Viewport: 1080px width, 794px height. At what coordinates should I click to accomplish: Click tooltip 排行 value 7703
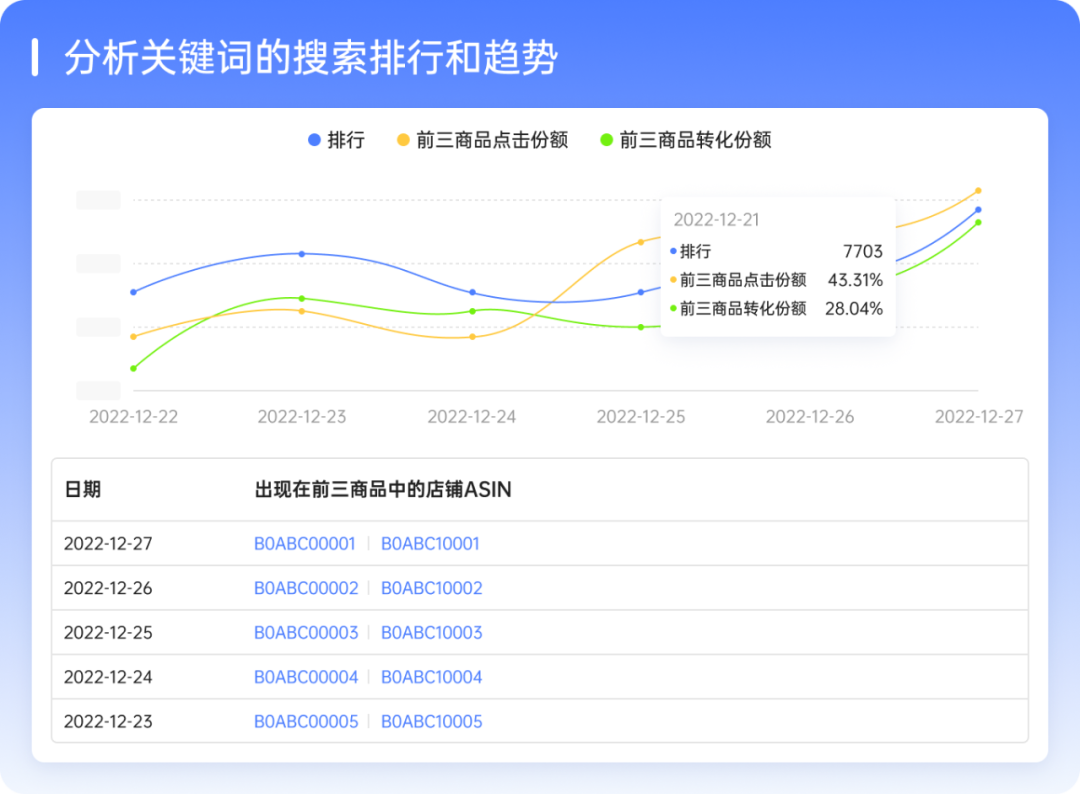(863, 251)
